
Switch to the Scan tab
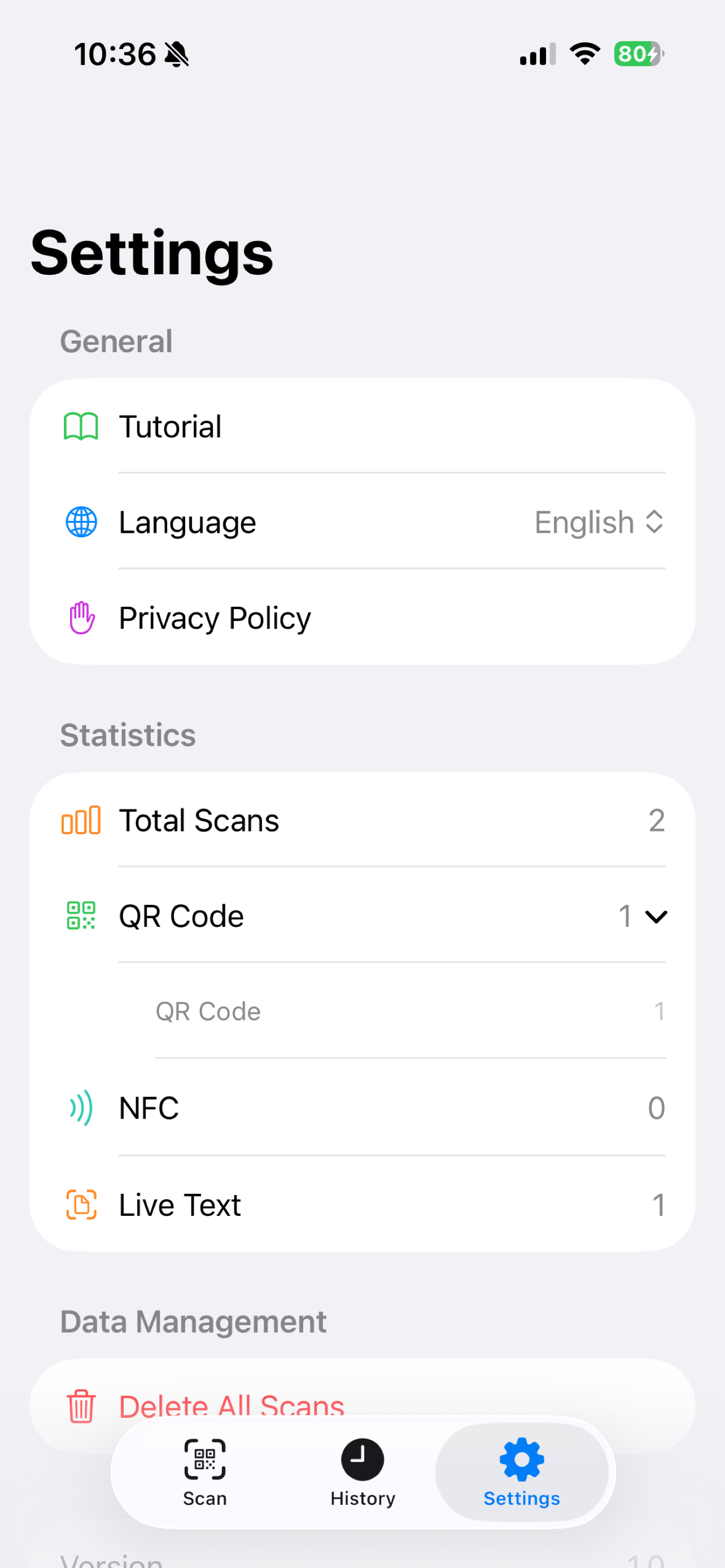[205, 1473]
